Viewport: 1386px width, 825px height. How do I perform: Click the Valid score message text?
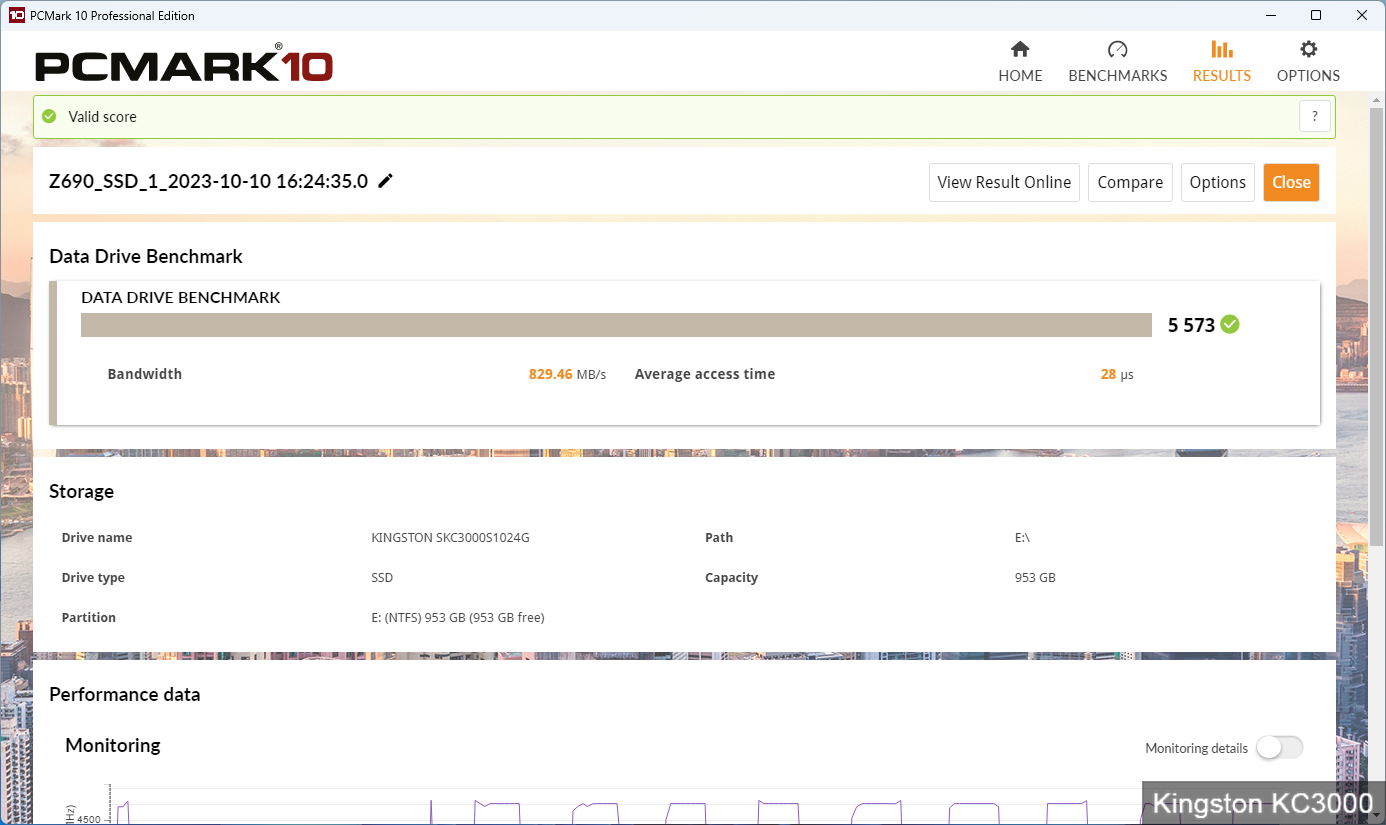[102, 117]
